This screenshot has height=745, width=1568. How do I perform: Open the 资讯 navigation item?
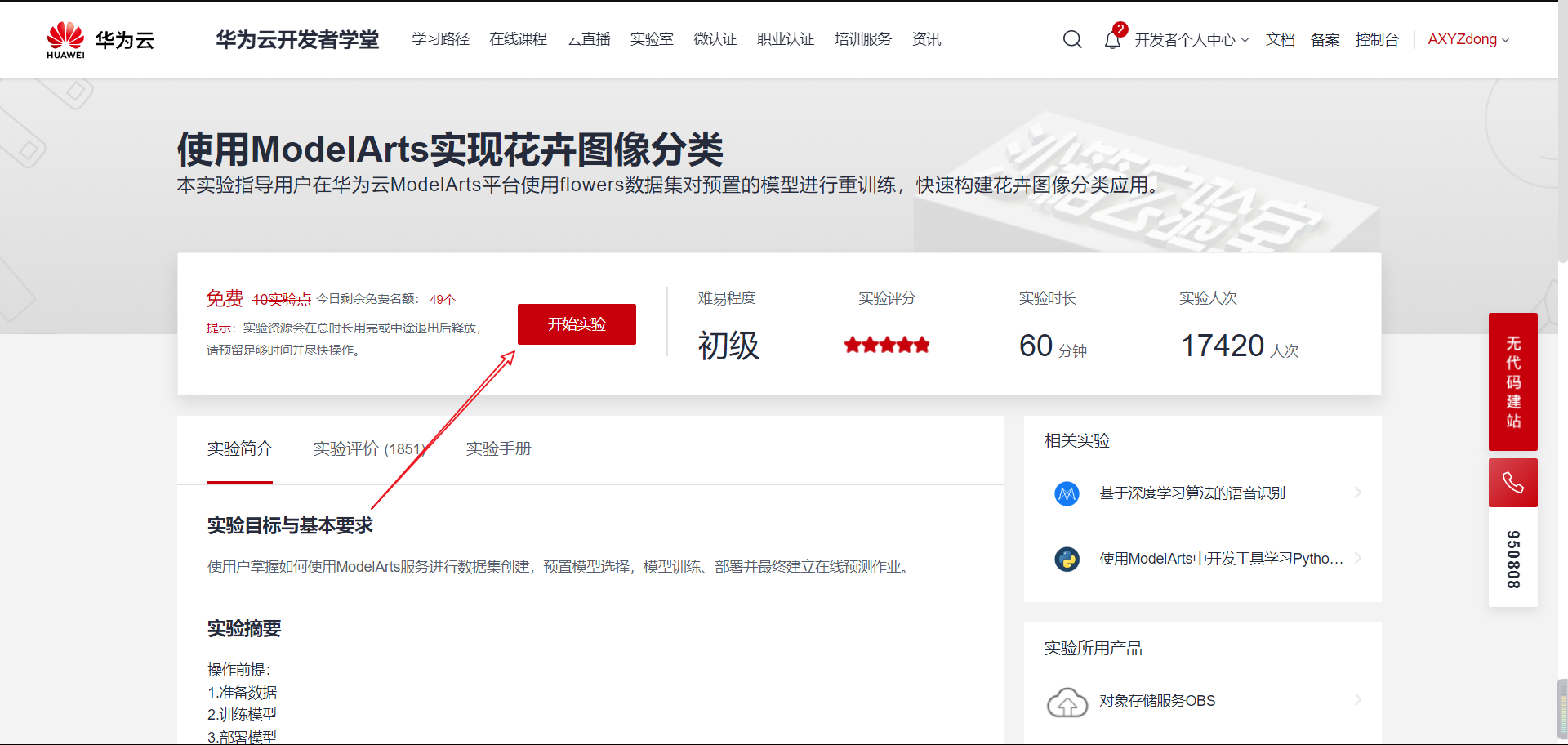pos(927,39)
